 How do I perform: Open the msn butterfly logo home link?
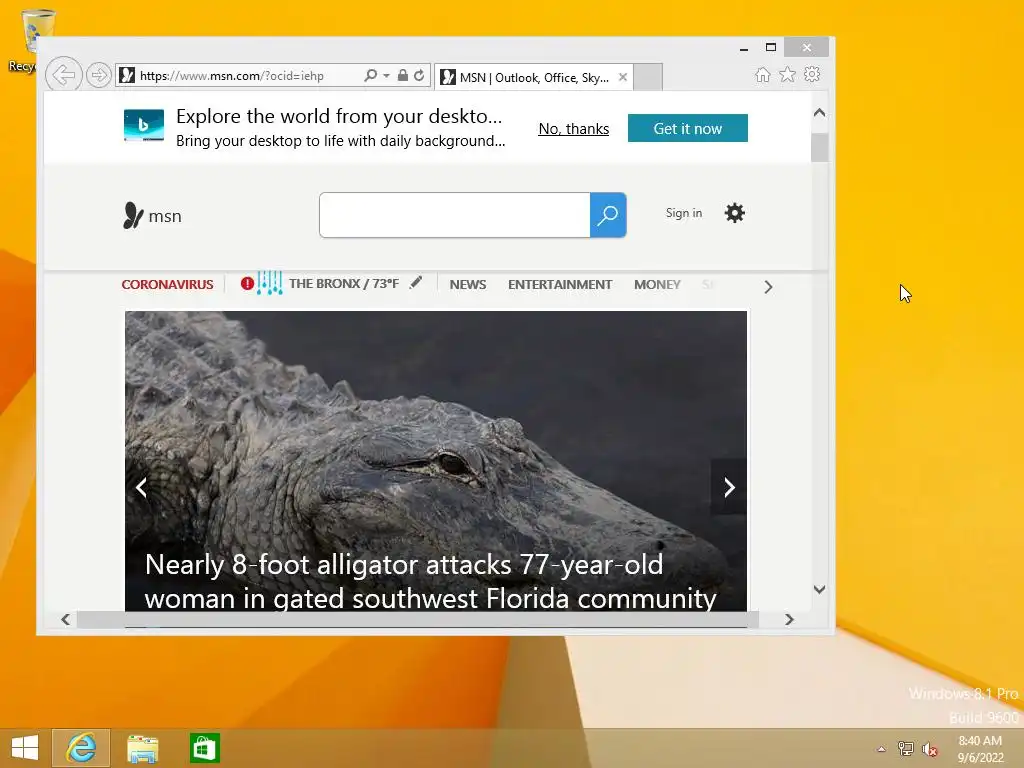point(152,216)
